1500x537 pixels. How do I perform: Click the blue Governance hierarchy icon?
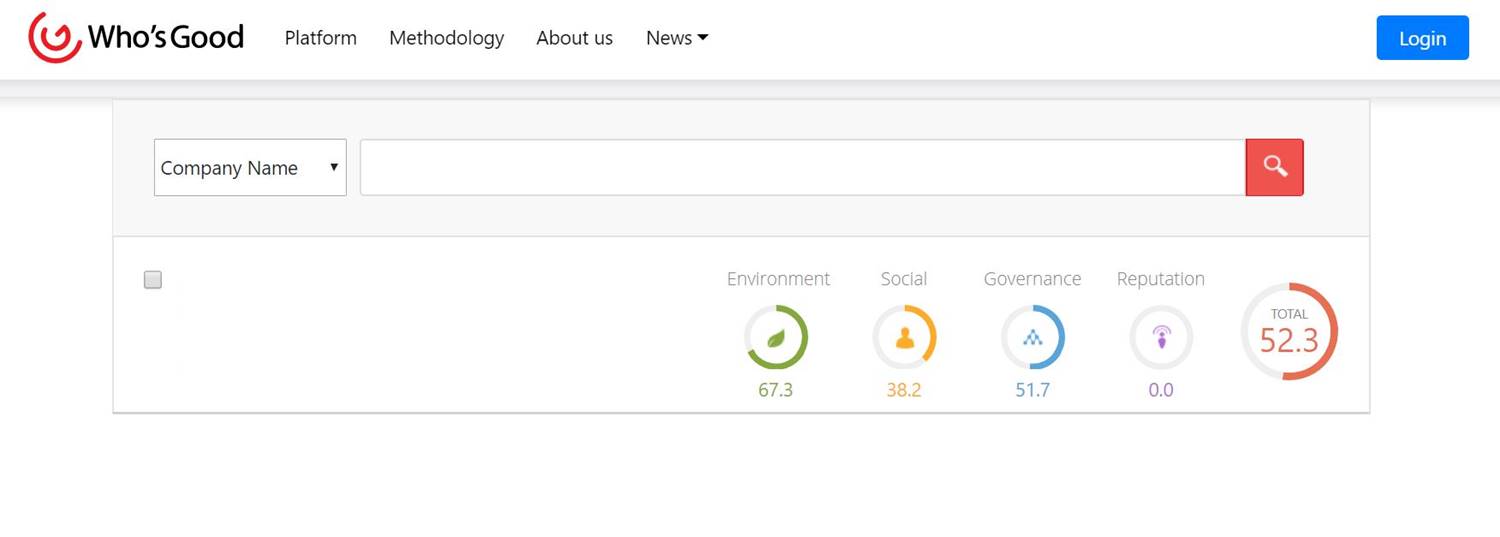pyautogui.click(x=1033, y=338)
